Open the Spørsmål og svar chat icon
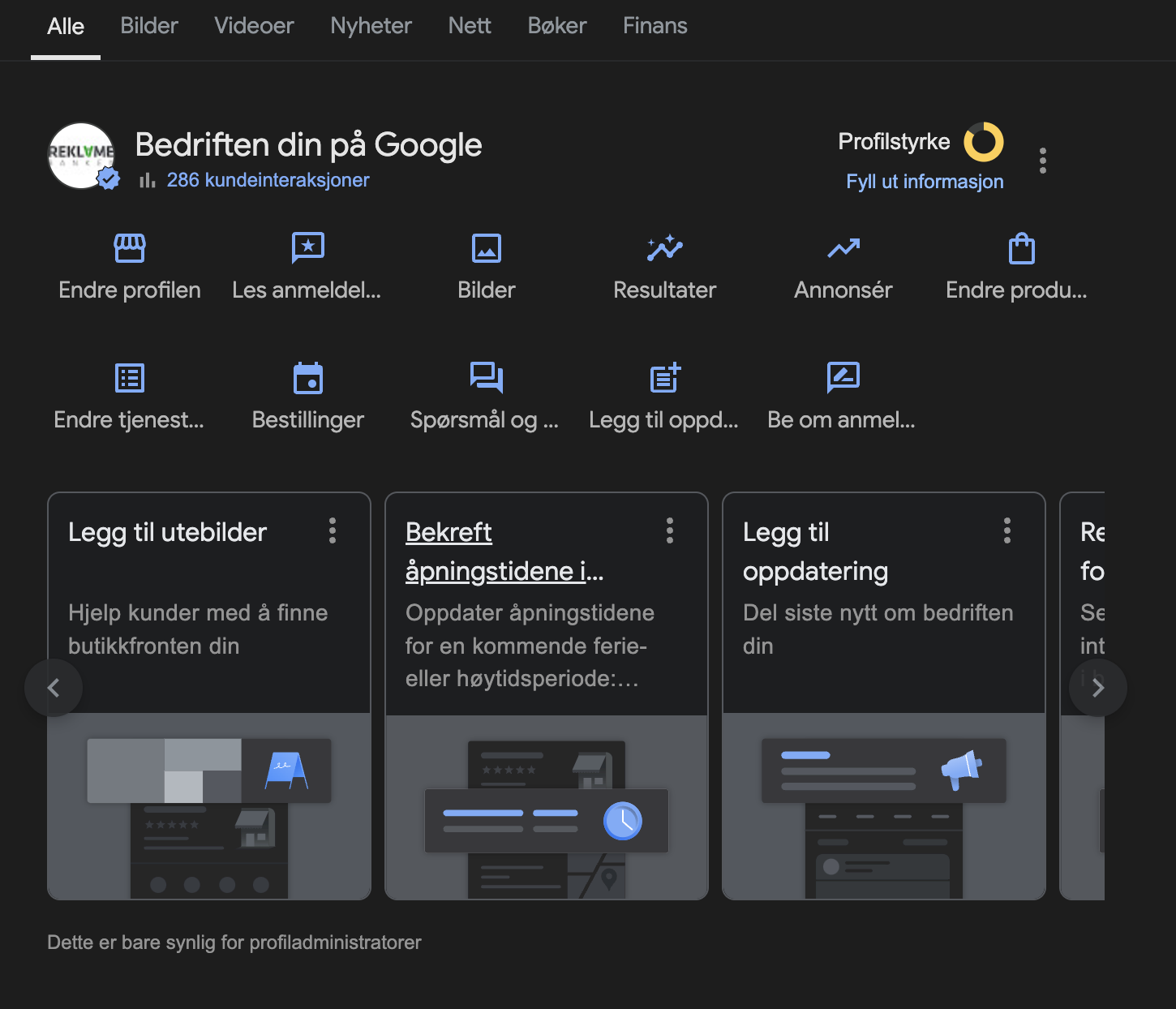 [x=487, y=378]
